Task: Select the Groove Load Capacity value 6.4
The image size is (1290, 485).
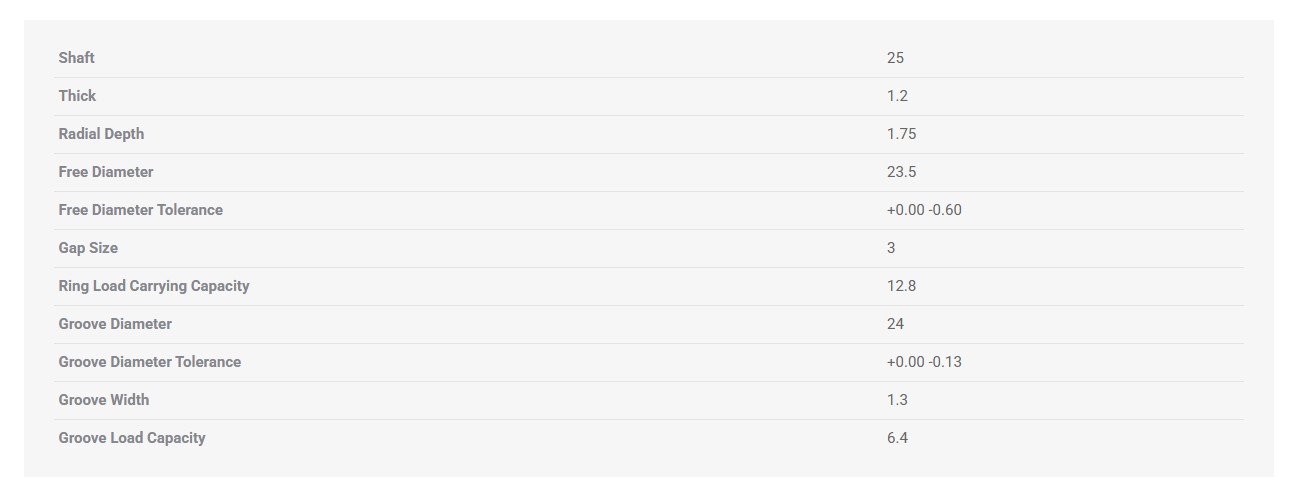Action: [x=897, y=438]
